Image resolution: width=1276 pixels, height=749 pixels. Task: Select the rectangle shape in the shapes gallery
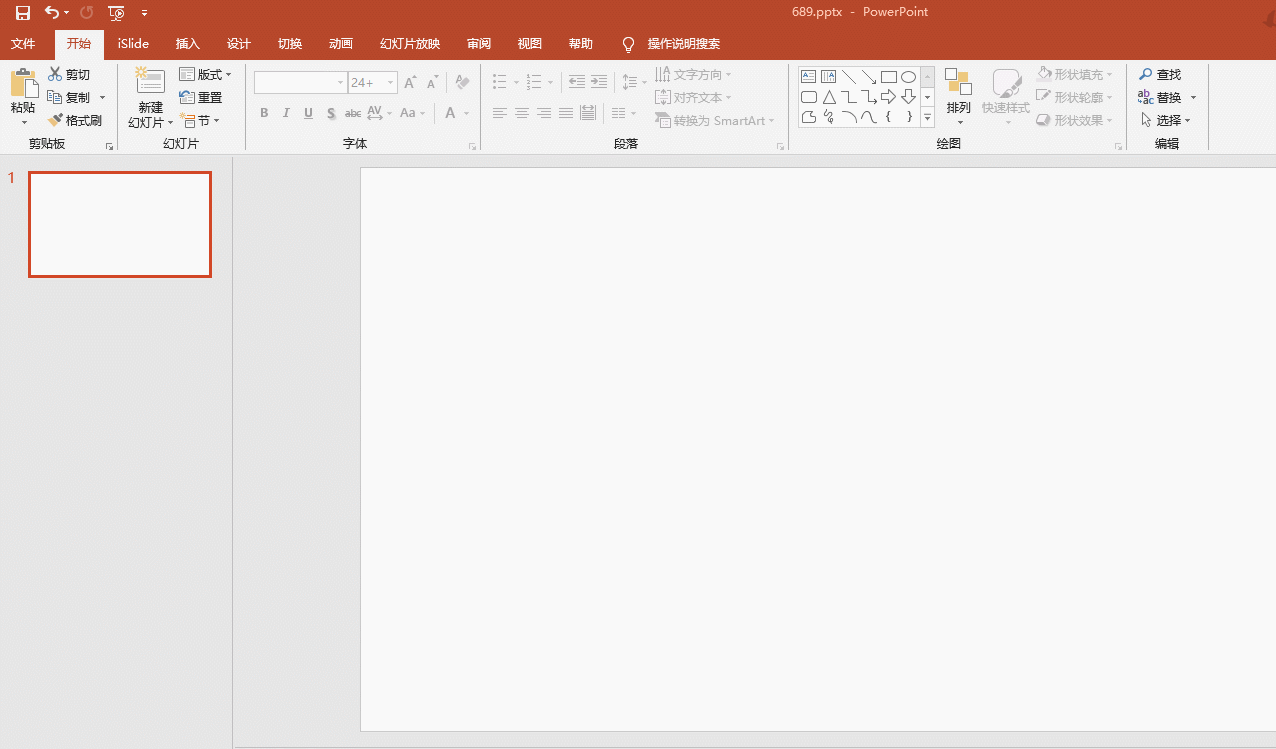(888, 77)
